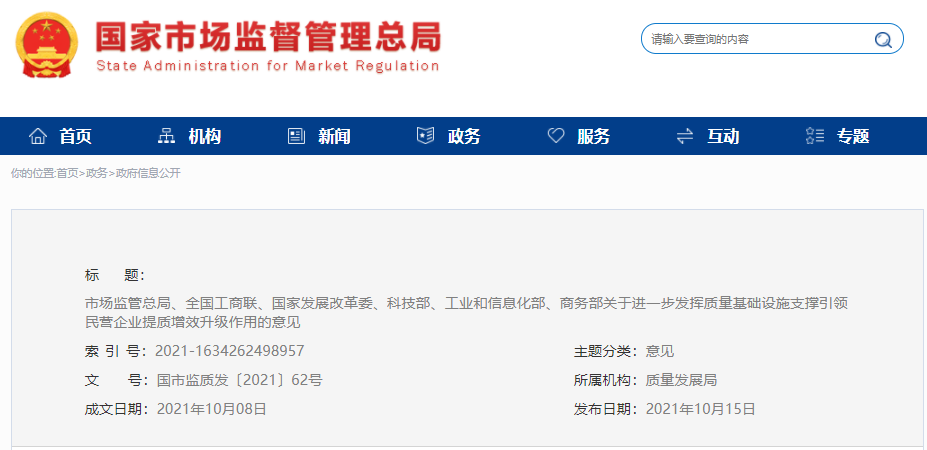Click title line 民营企业提质增效升级作用的意见
This screenshot has height=450, width=927.
point(193,323)
